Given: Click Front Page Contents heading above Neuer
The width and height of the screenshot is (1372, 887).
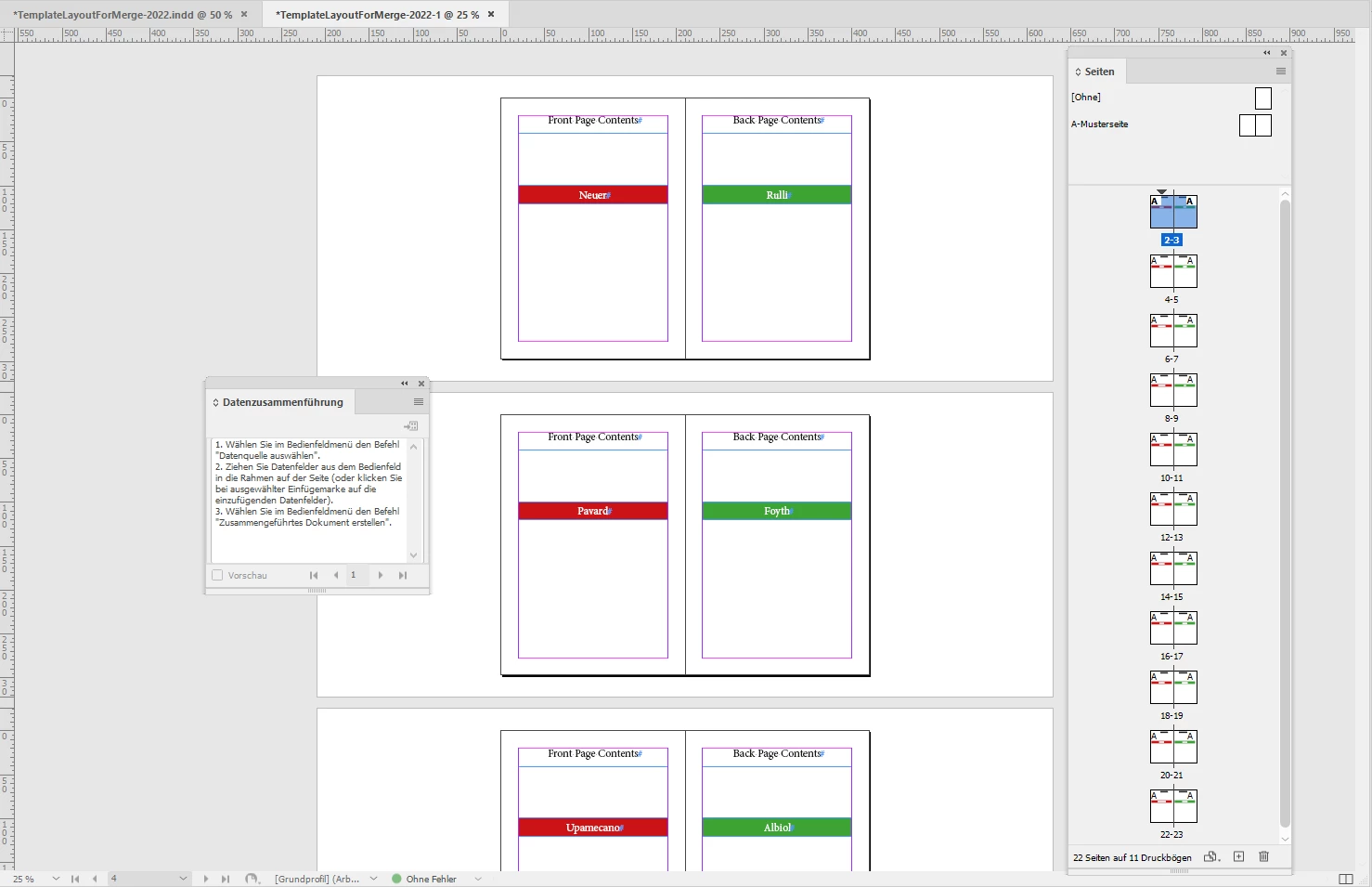Looking at the screenshot, I should (593, 120).
